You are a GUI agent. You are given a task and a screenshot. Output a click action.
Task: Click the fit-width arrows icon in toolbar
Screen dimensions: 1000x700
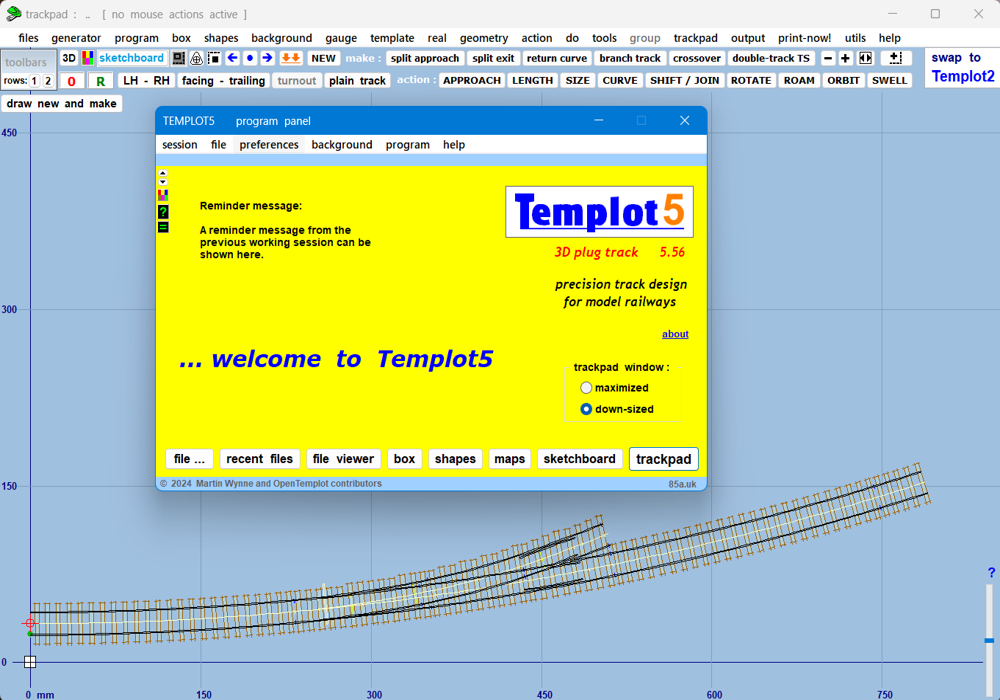click(865, 58)
